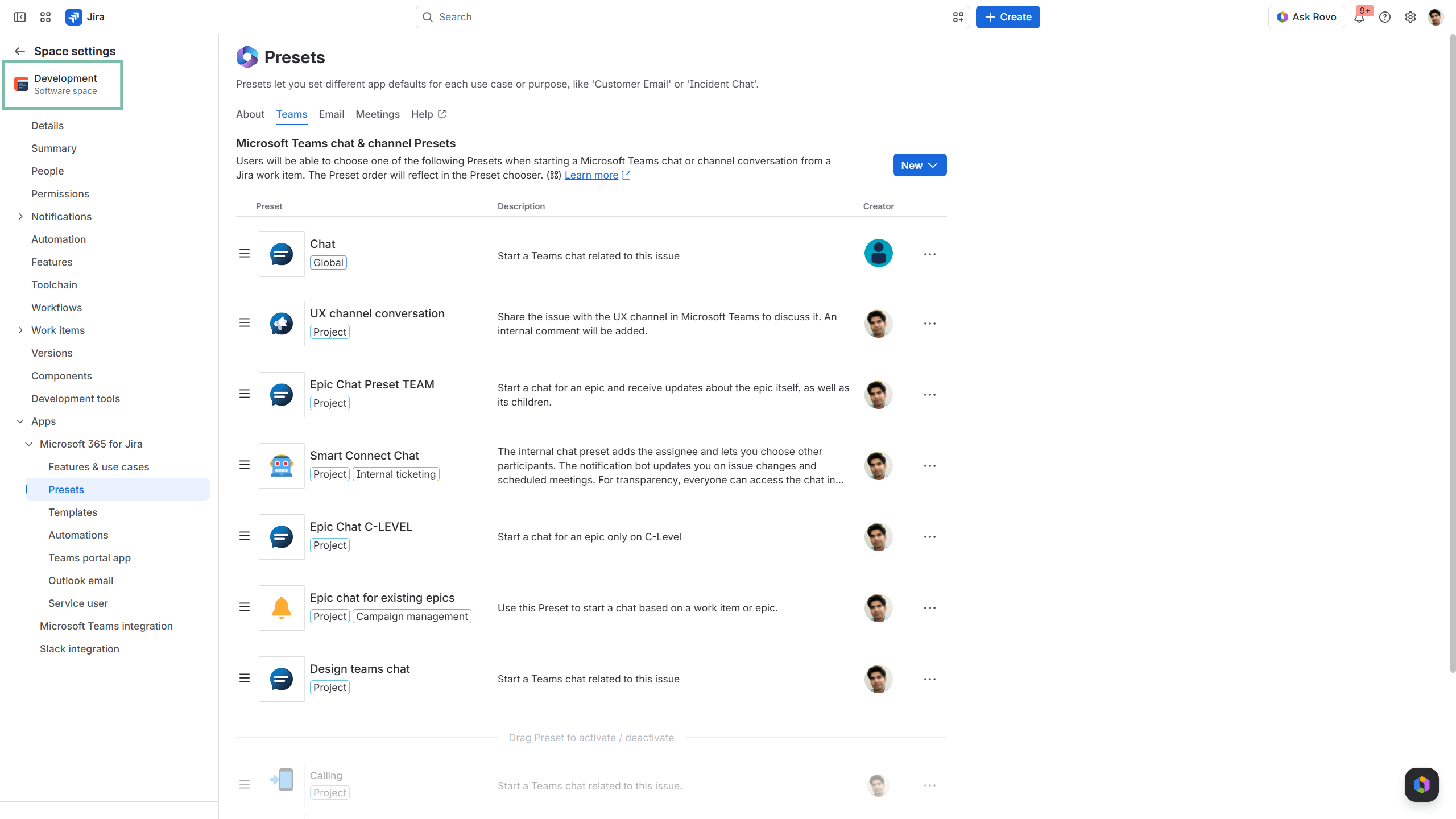Open the app switcher grid icon

[x=45, y=17]
